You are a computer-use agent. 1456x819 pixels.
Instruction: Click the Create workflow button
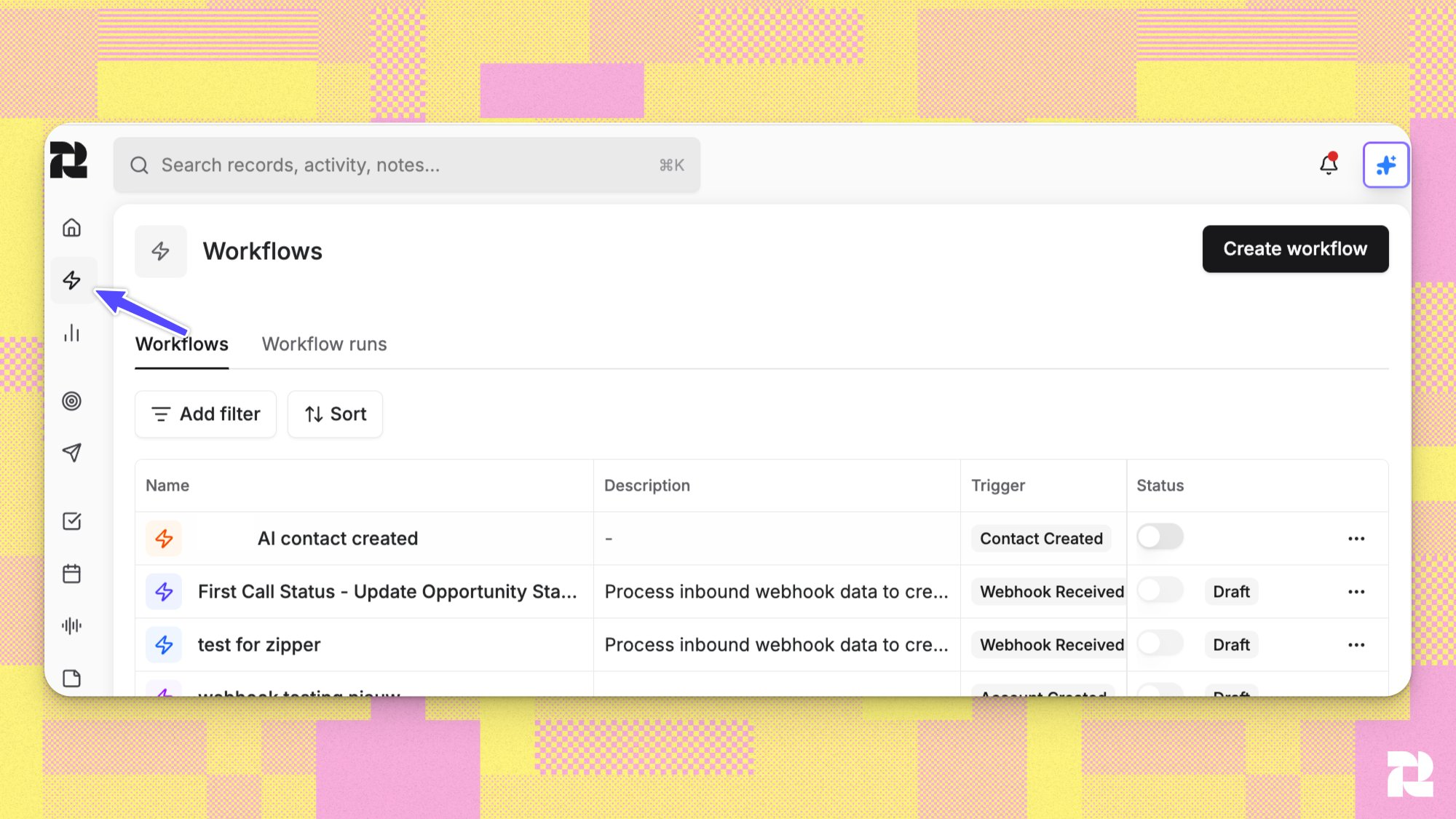(1295, 248)
